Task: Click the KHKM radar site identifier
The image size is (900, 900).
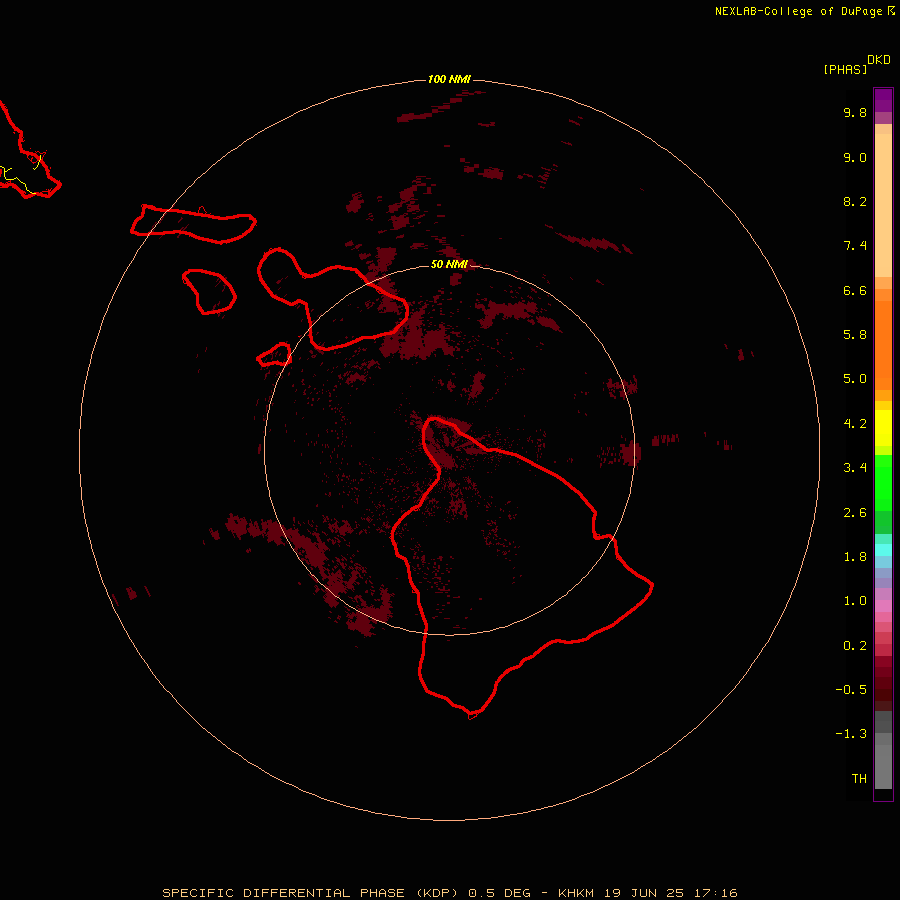Action: (x=577, y=893)
